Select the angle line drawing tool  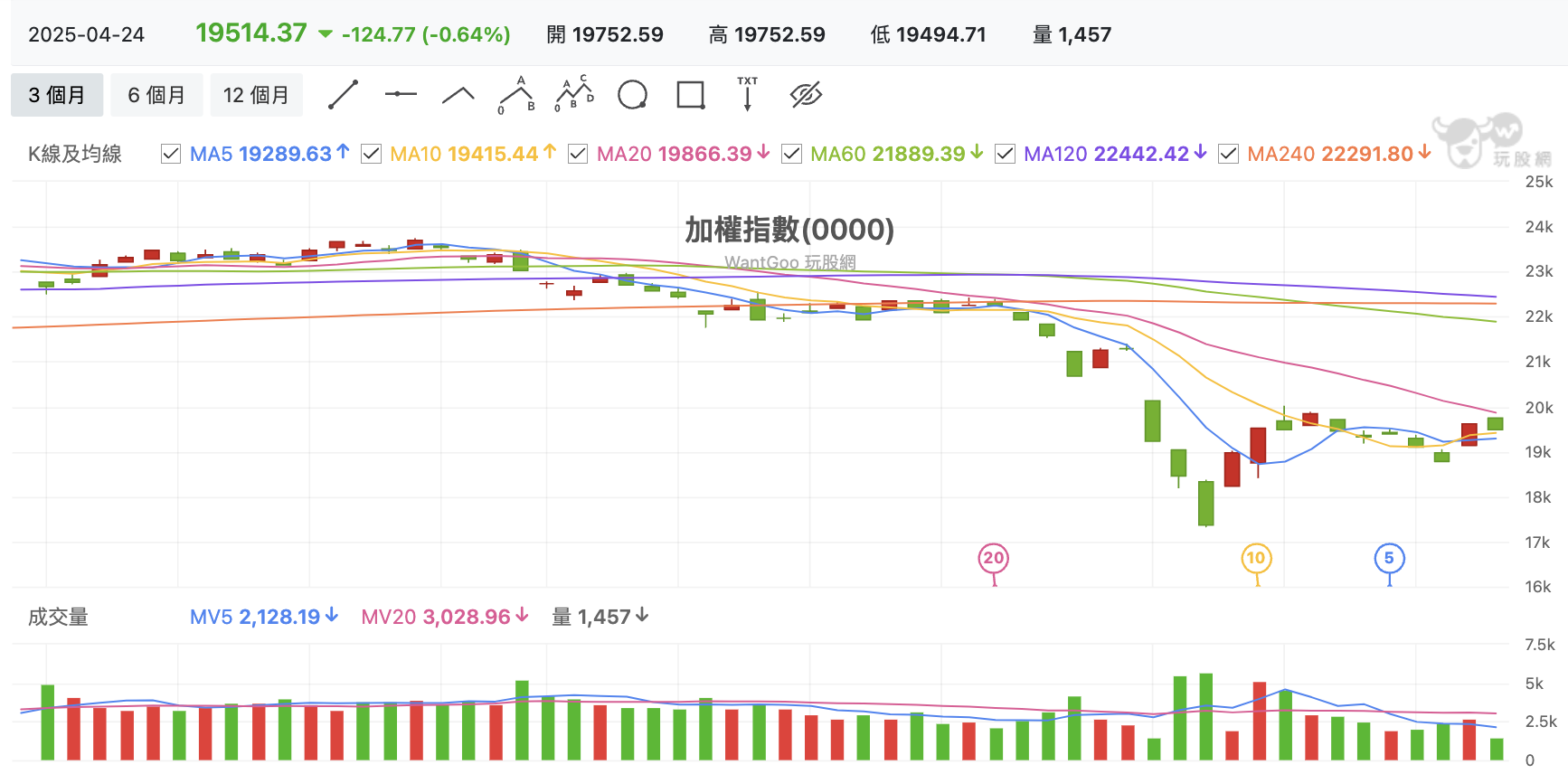click(x=458, y=95)
